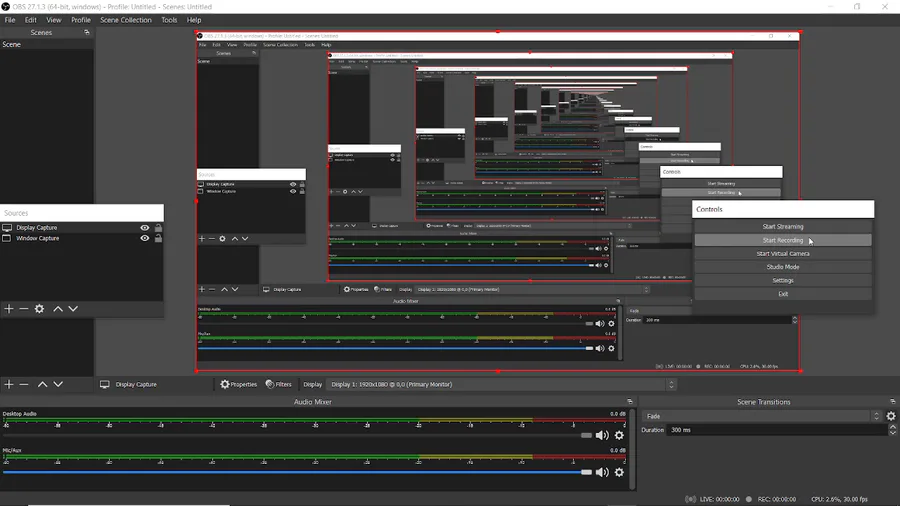Click Start Virtual Camera button
Image resolution: width=900 pixels, height=506 pixels.
[x=783, y=254]
